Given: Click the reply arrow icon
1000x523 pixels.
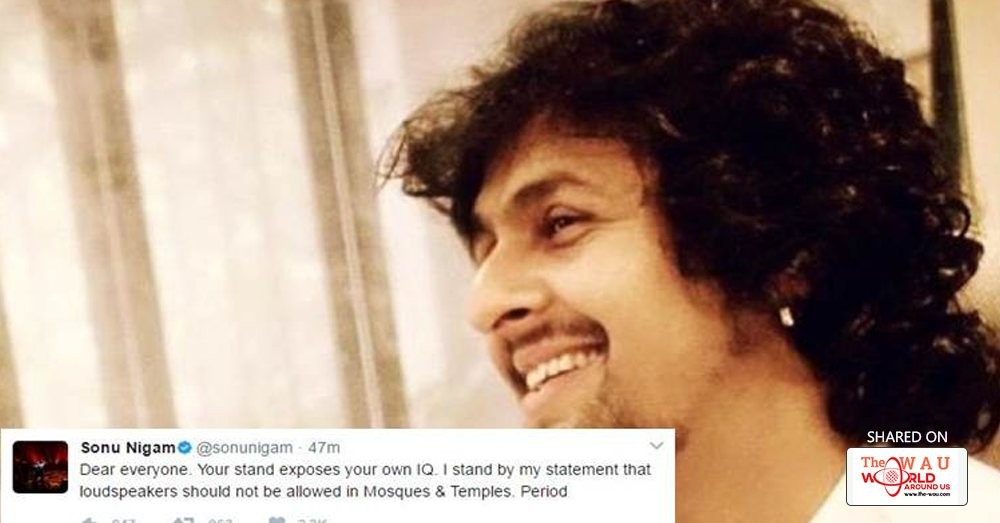Looking at the screenshot, I should 91,520.
